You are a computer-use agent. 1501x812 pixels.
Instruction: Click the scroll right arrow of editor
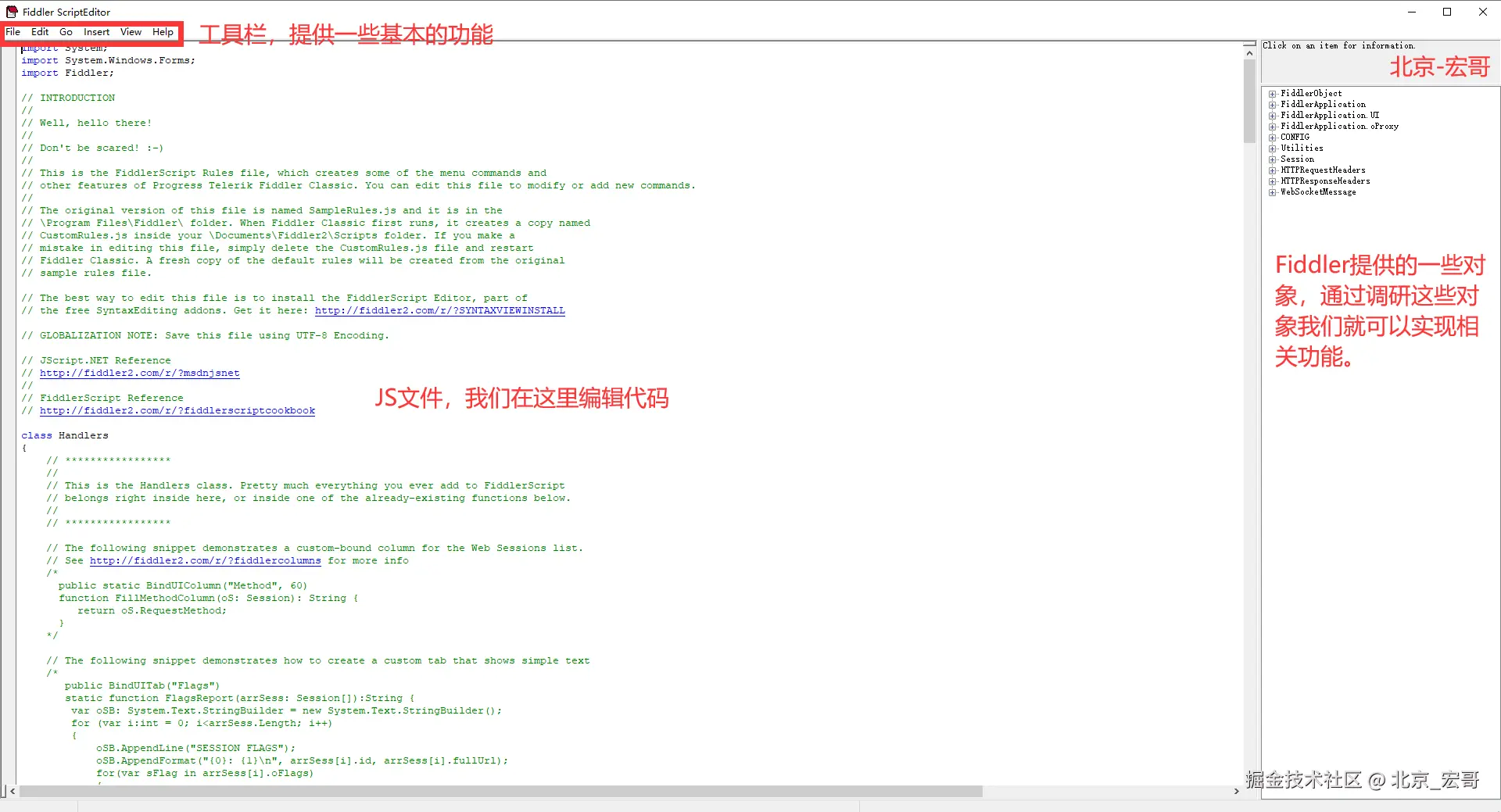pyautogui.click(x=1236, y=791)
